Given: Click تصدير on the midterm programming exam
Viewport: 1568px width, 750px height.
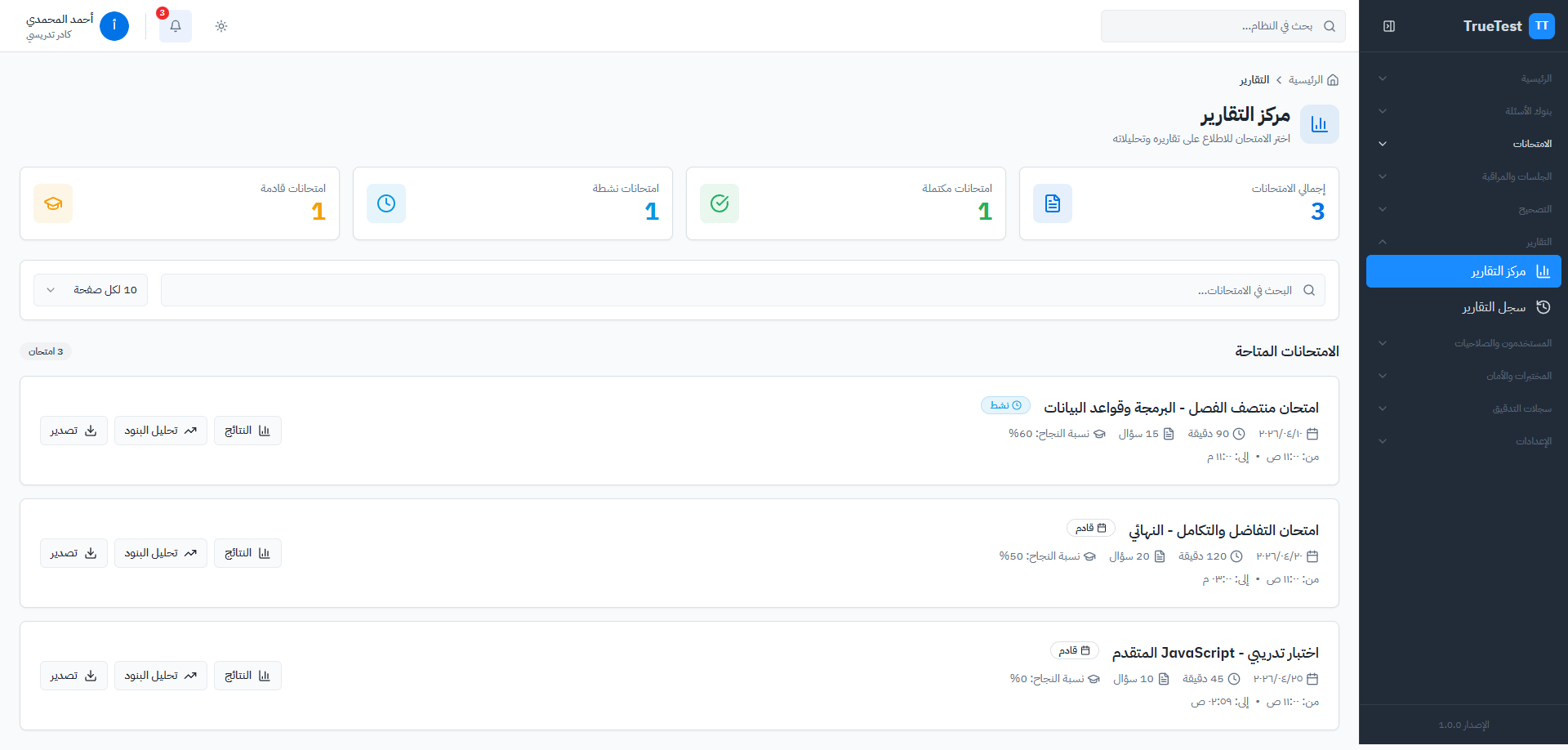Looking at the screenshot, I should click(x=73, y=431).
